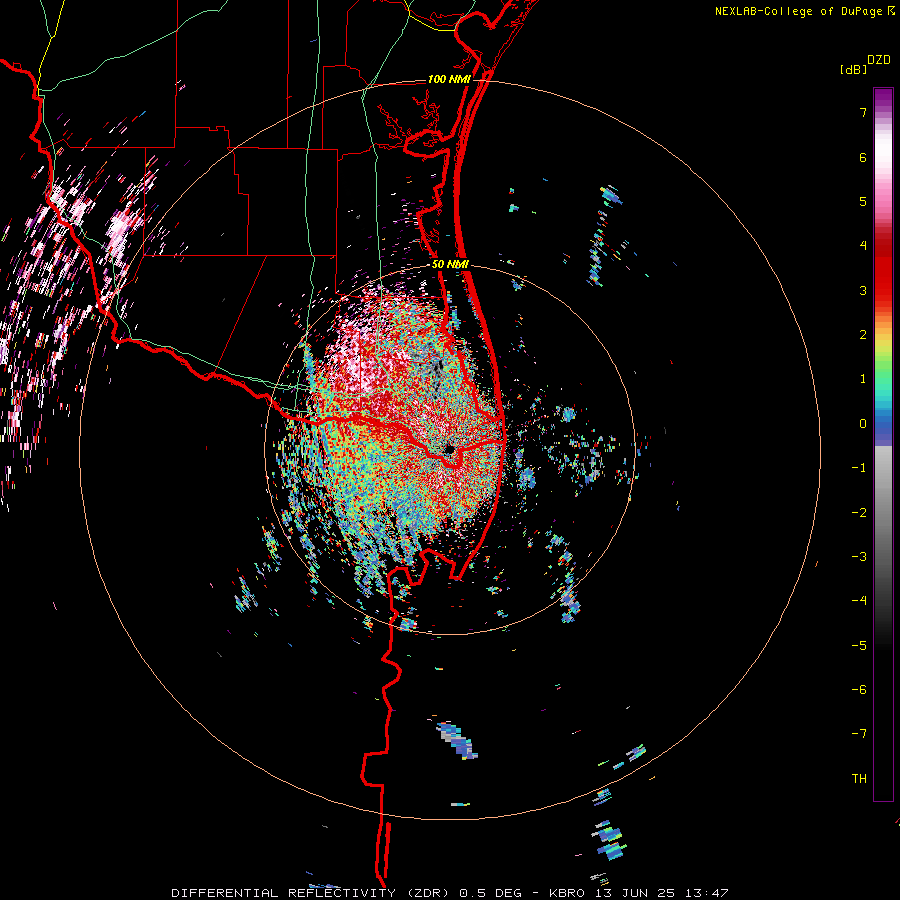Screen dimensions: 900x900
Task: Click the red segment of the color bar
Action: tap(883, 270)
